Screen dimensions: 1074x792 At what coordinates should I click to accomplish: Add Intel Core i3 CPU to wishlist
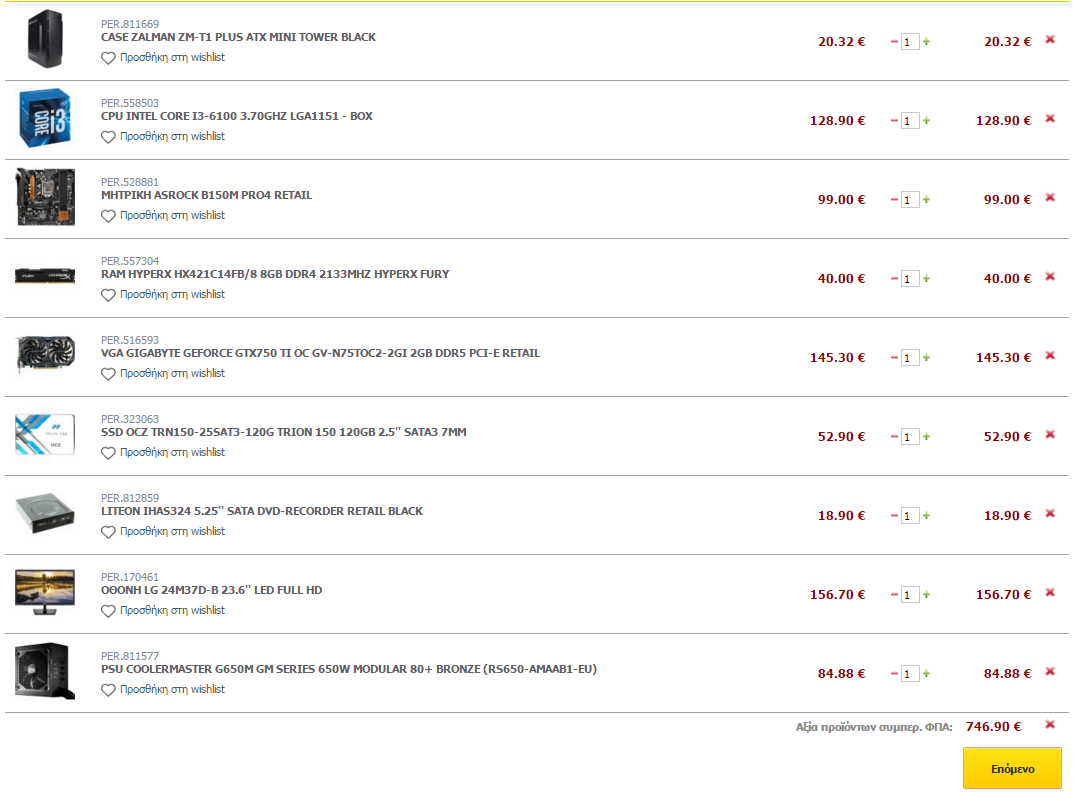163,136
